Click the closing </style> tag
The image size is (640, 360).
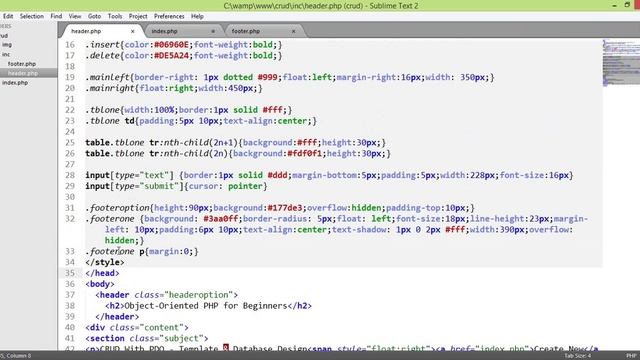click(x=104, y=262)
